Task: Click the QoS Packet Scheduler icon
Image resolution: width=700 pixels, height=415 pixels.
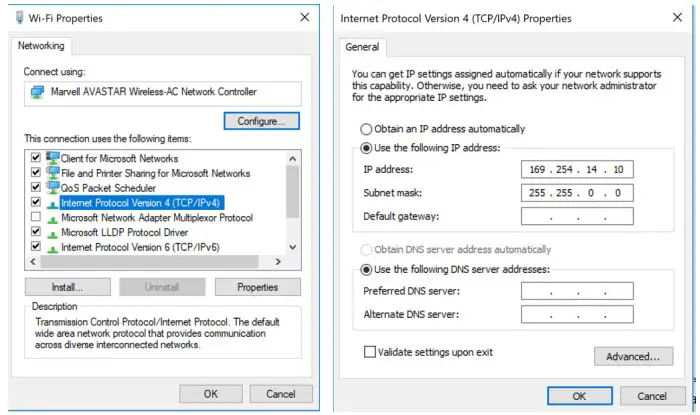Action: click(52, 188)
